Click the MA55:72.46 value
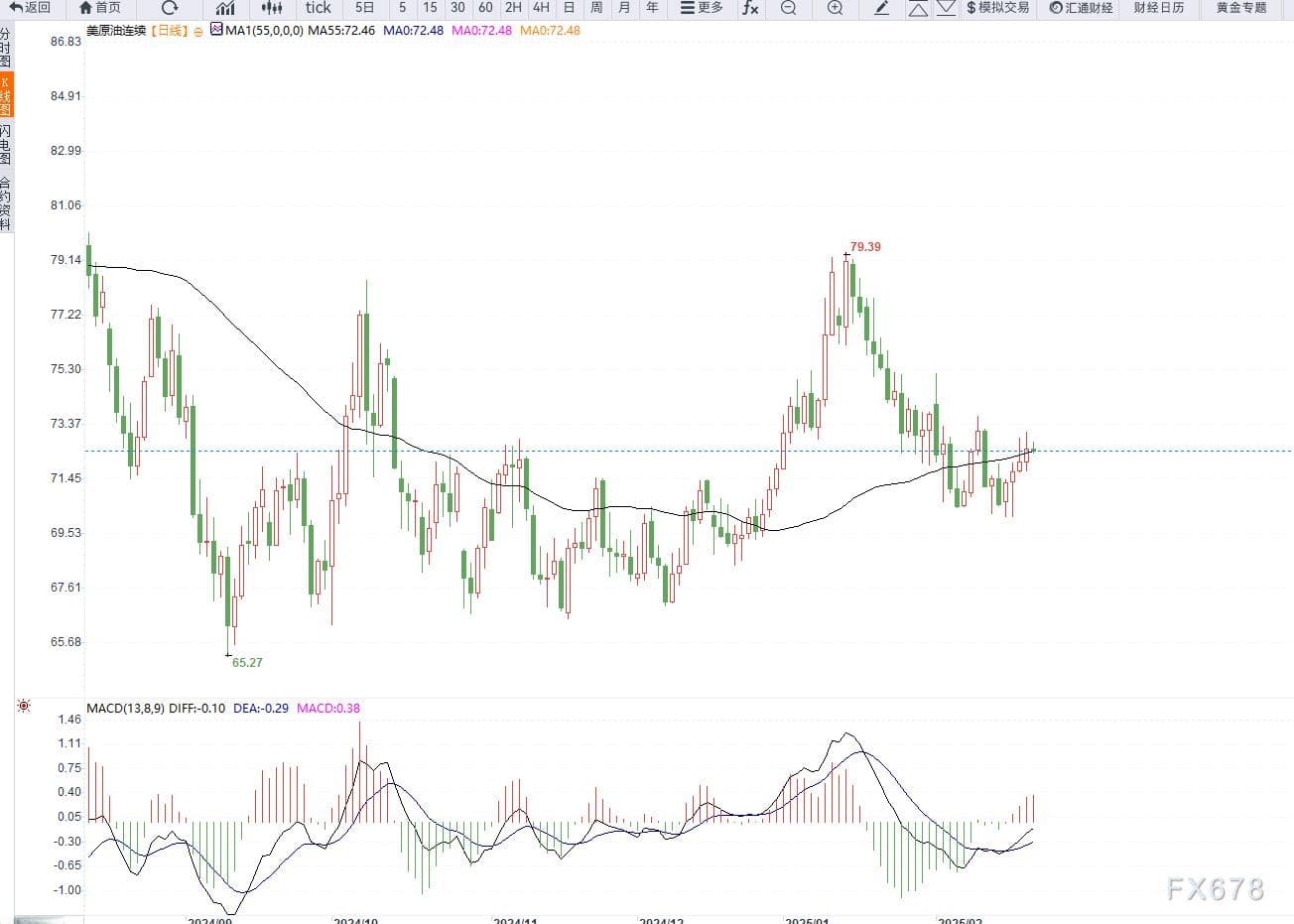 click(x=341, y=31)
